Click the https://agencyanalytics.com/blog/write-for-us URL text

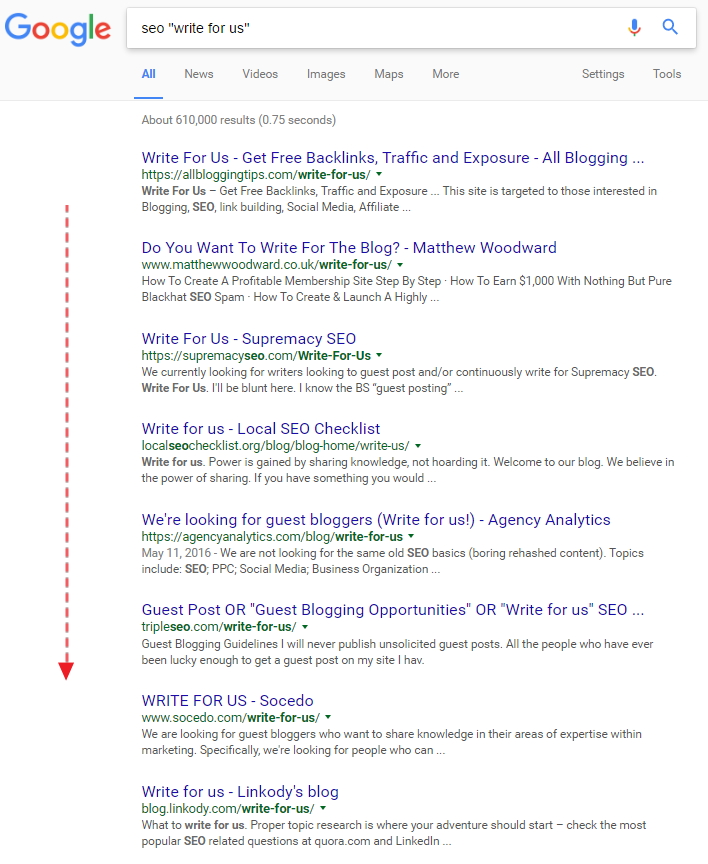tap(272, 537)
